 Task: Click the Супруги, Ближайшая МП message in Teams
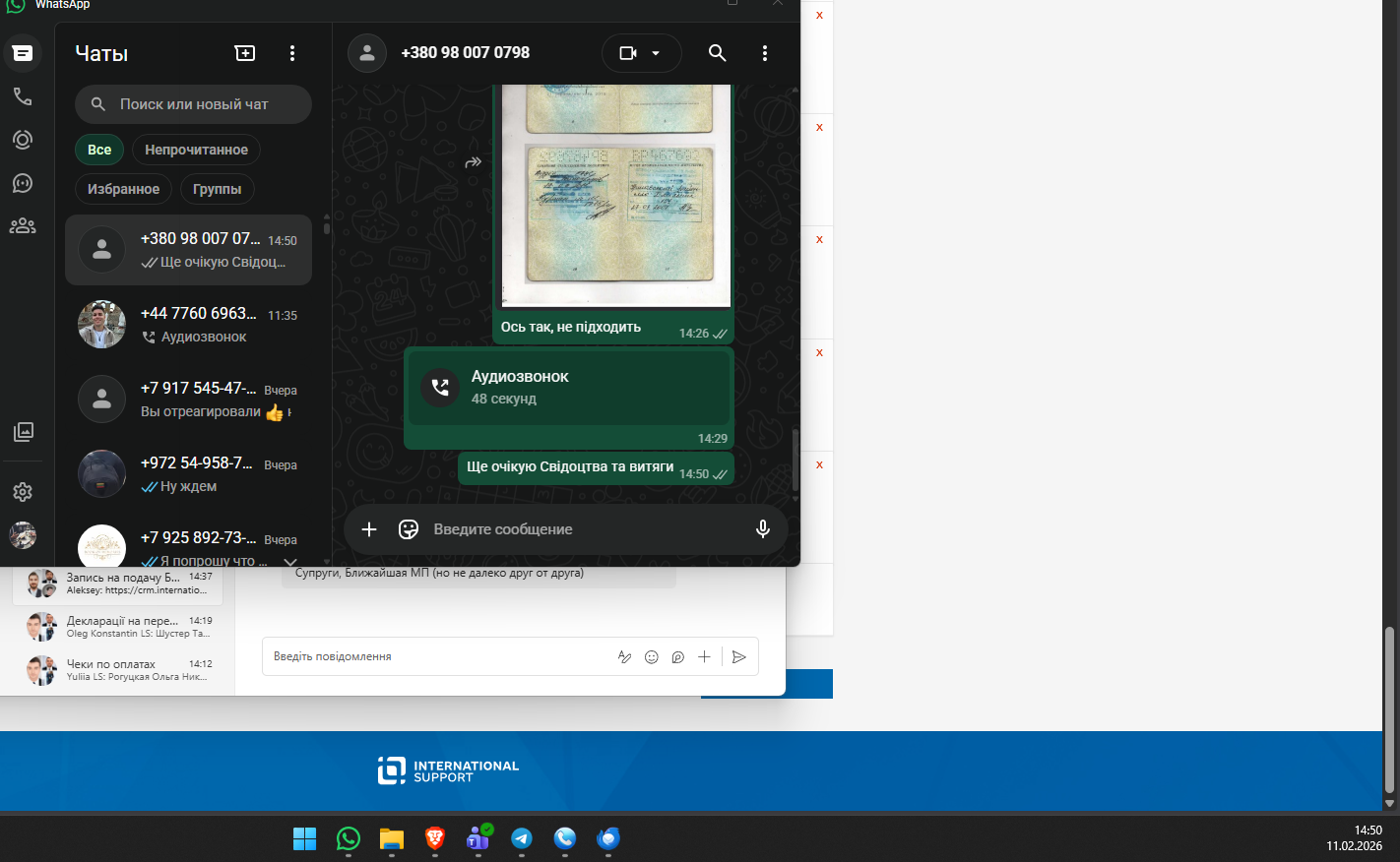pos(439,573)
